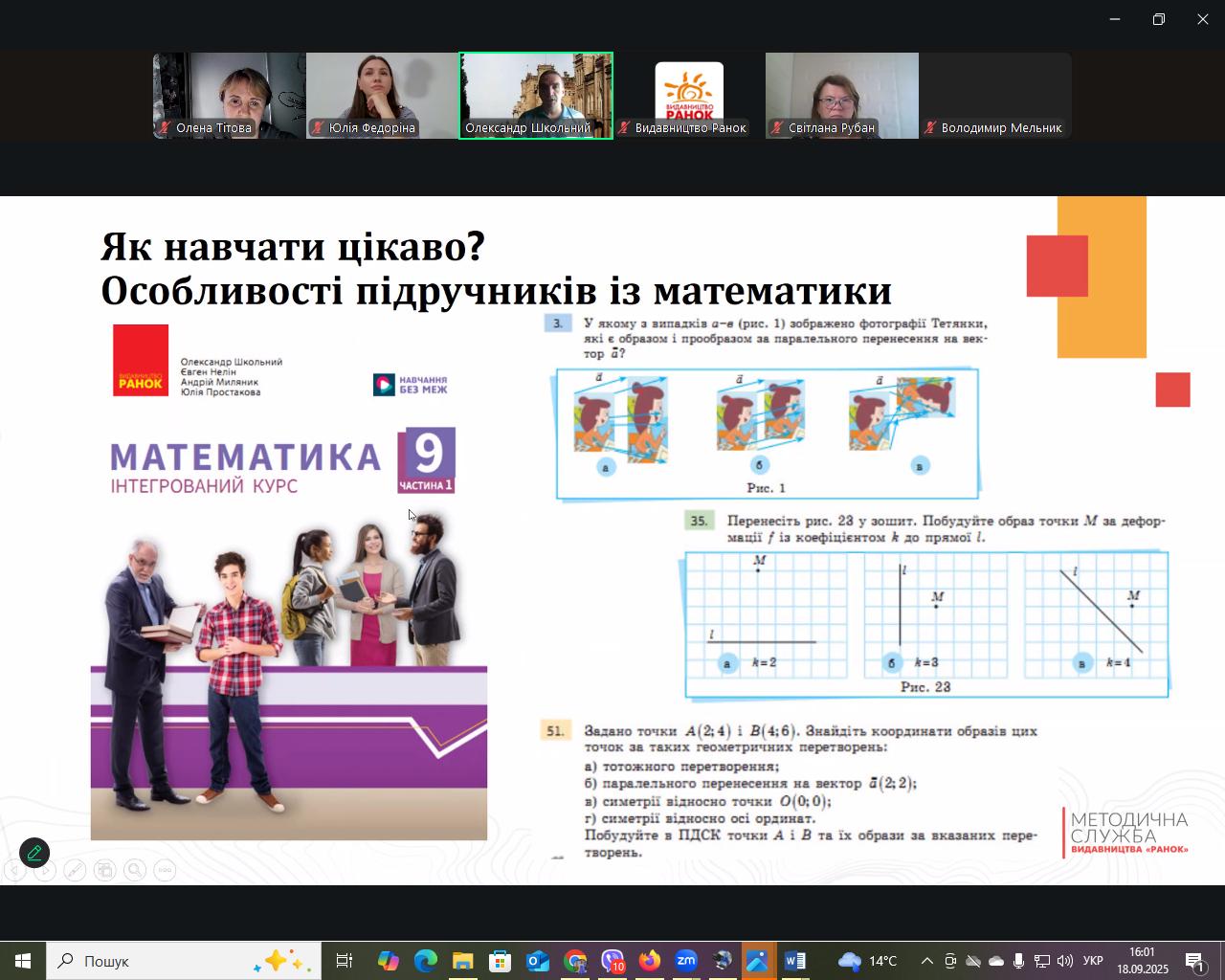The image size is (1225, 980).
Task: Click the Пошук taskbar search box
Action: pyautogui.click(x=182, y=961)
